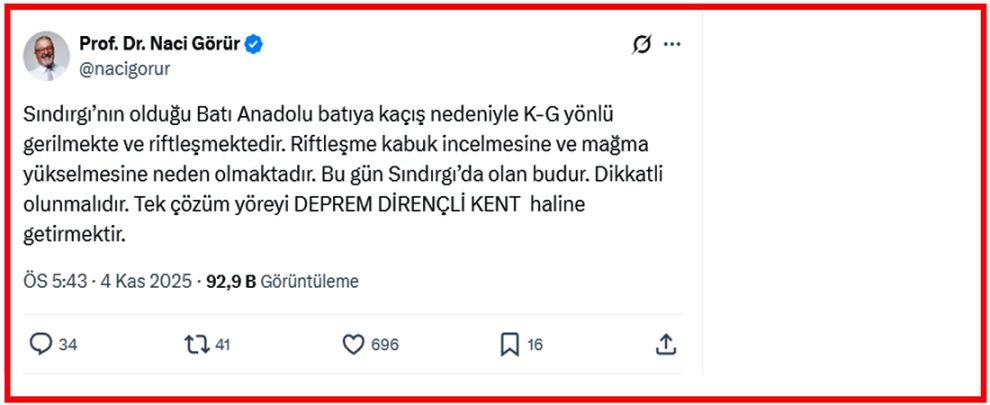Click the 92,9 B view count
Image resolution: width=990 pixels, height=405 pixels.
point(231,282)
